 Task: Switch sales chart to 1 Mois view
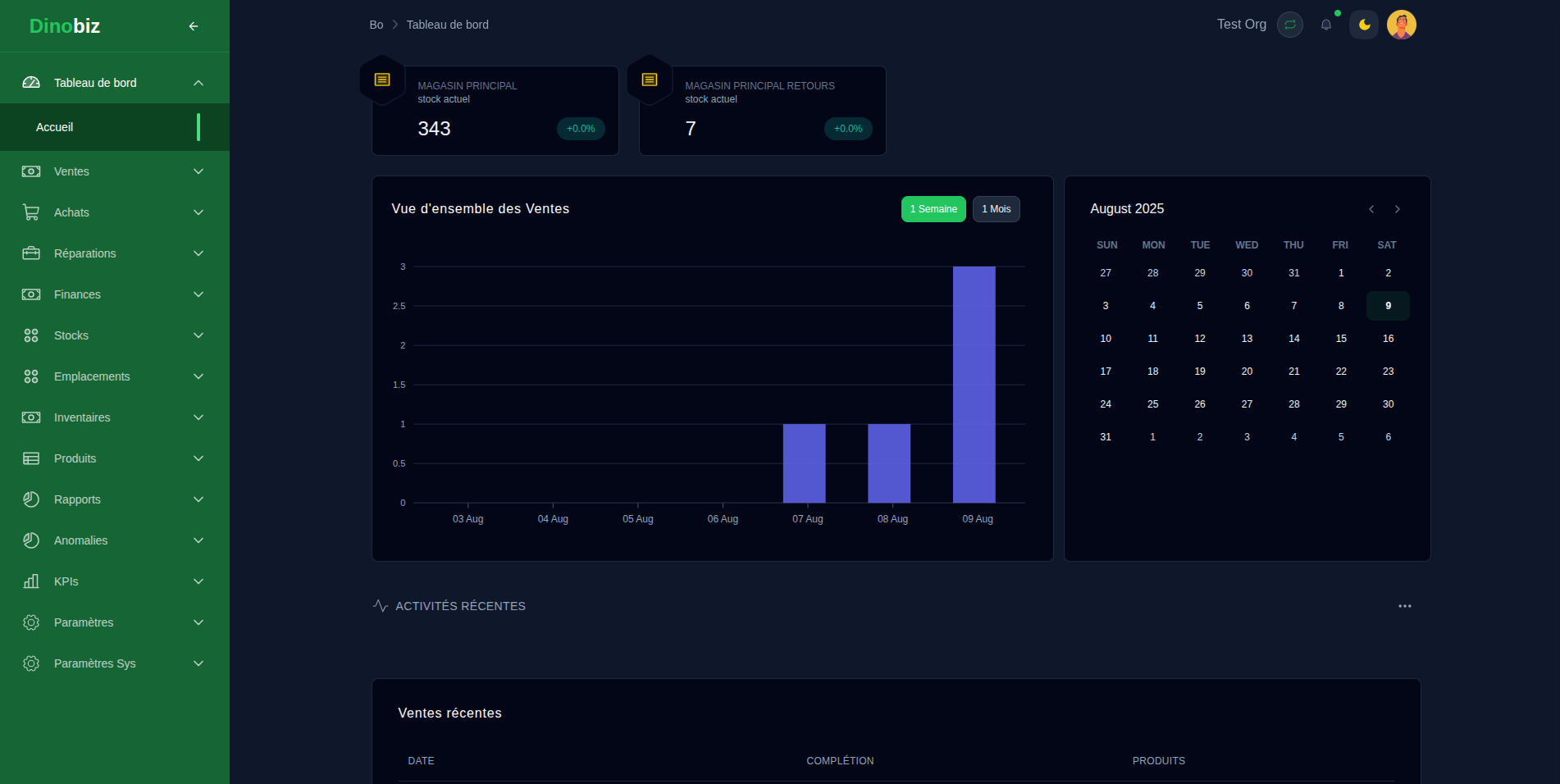tap(996, 209)
